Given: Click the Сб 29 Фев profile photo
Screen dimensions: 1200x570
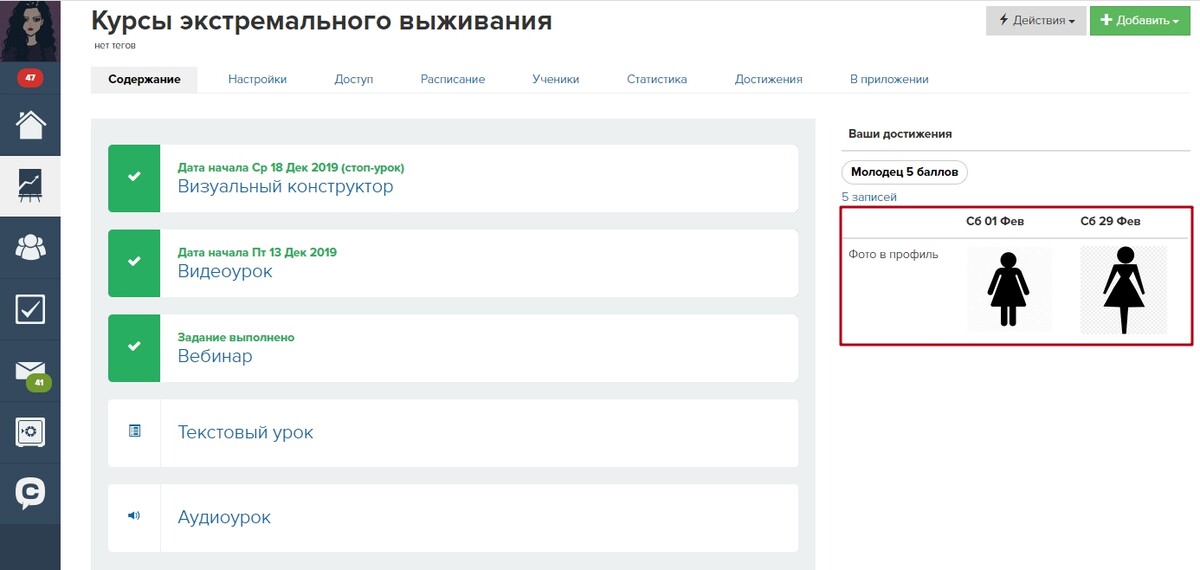Looking at the screenshot, I should coord(1123,290).
